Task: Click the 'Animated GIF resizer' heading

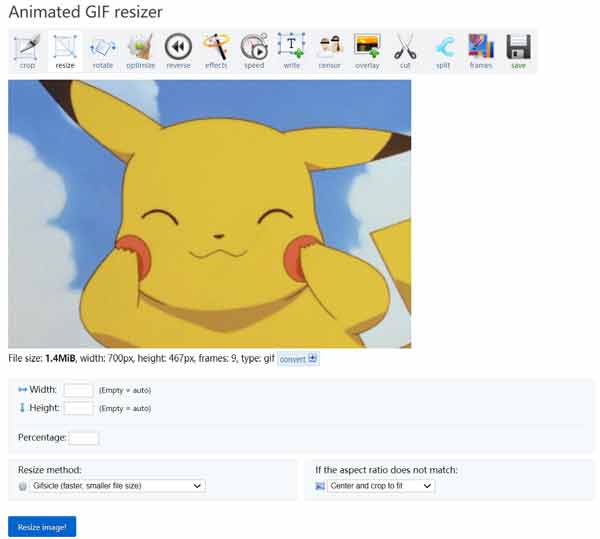Action: click(x=85, y=12)
